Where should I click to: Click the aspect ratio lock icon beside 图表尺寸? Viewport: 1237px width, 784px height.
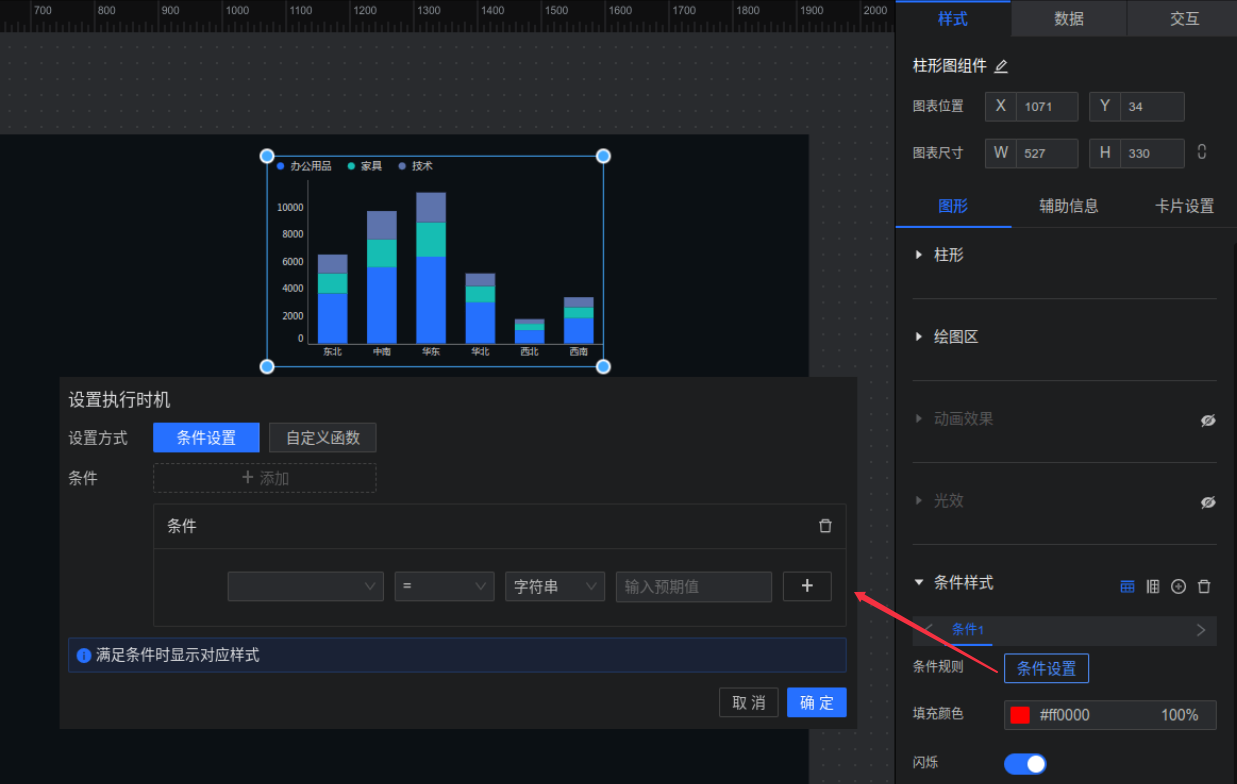(x=1202, y=152)
